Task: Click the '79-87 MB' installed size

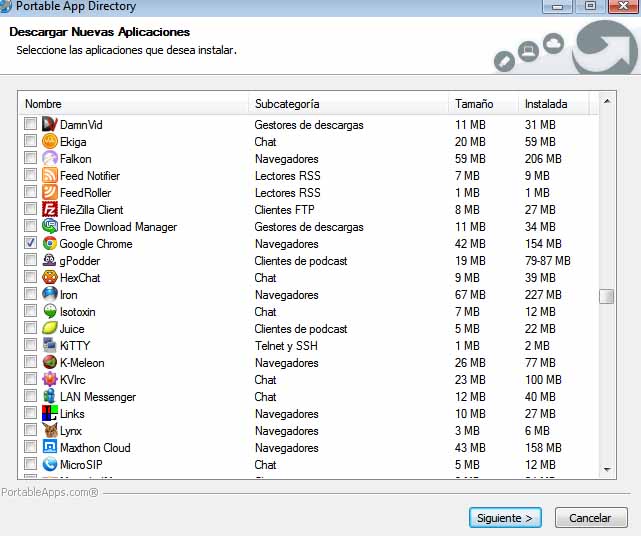Action: click(x=548, y=260)
